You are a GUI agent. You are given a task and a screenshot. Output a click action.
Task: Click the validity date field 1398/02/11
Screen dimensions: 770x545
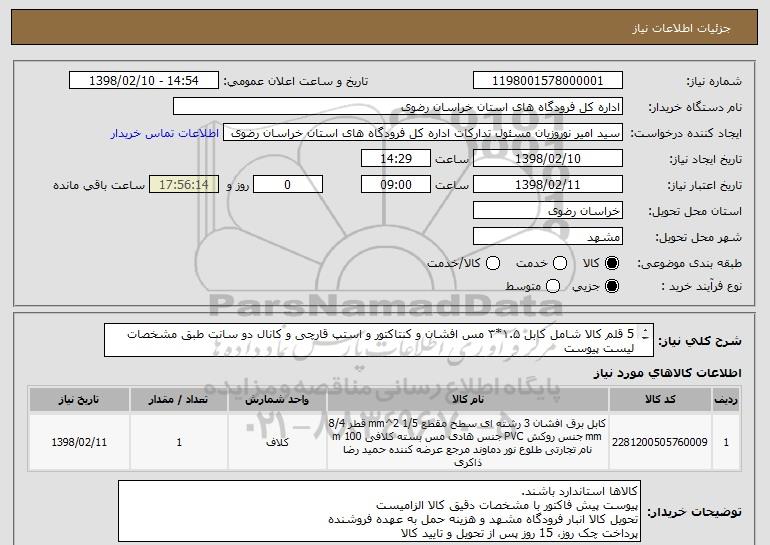click(x=548, y=185)
